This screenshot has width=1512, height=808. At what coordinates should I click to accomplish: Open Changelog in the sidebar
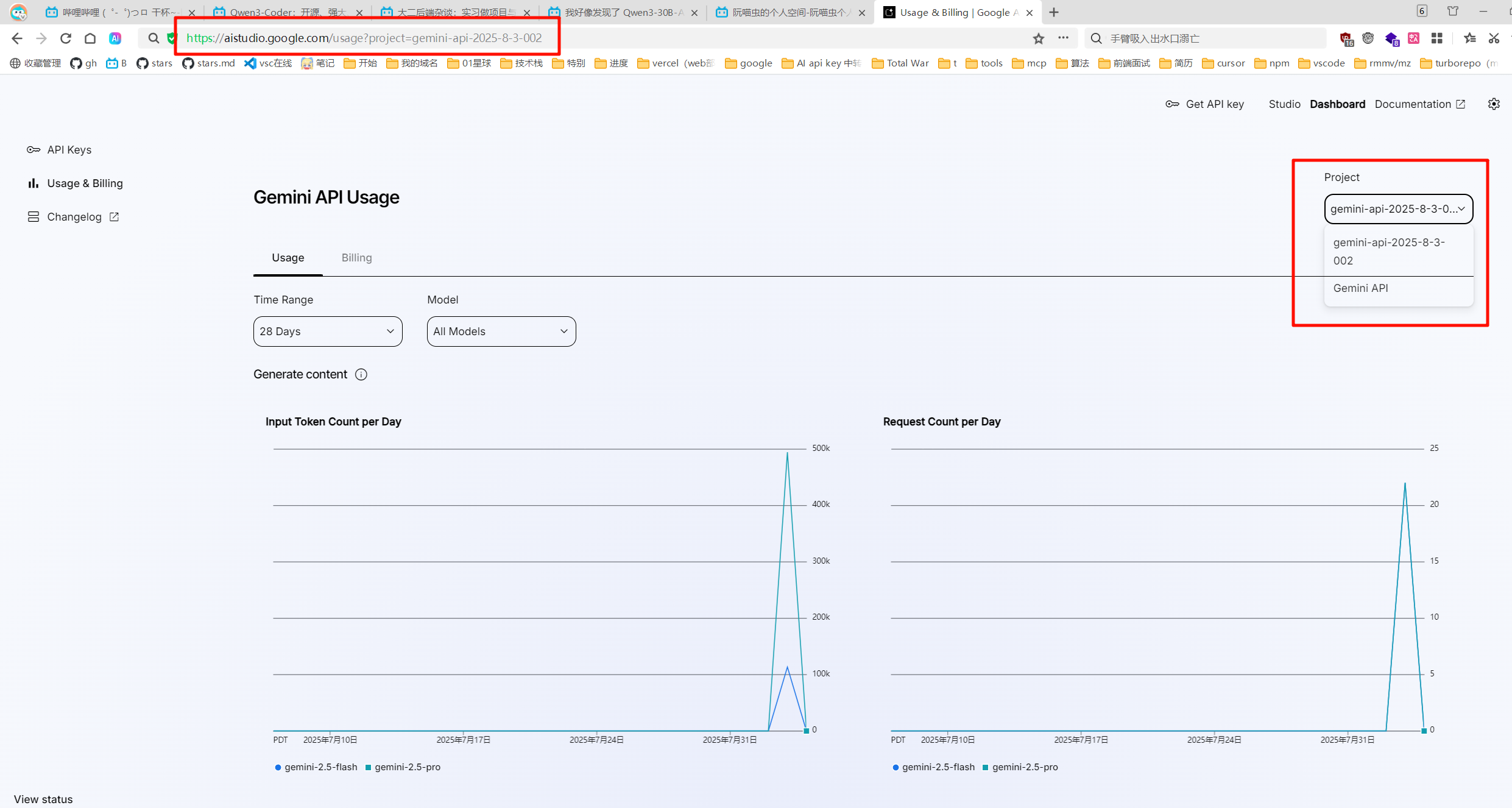(73, 217)
